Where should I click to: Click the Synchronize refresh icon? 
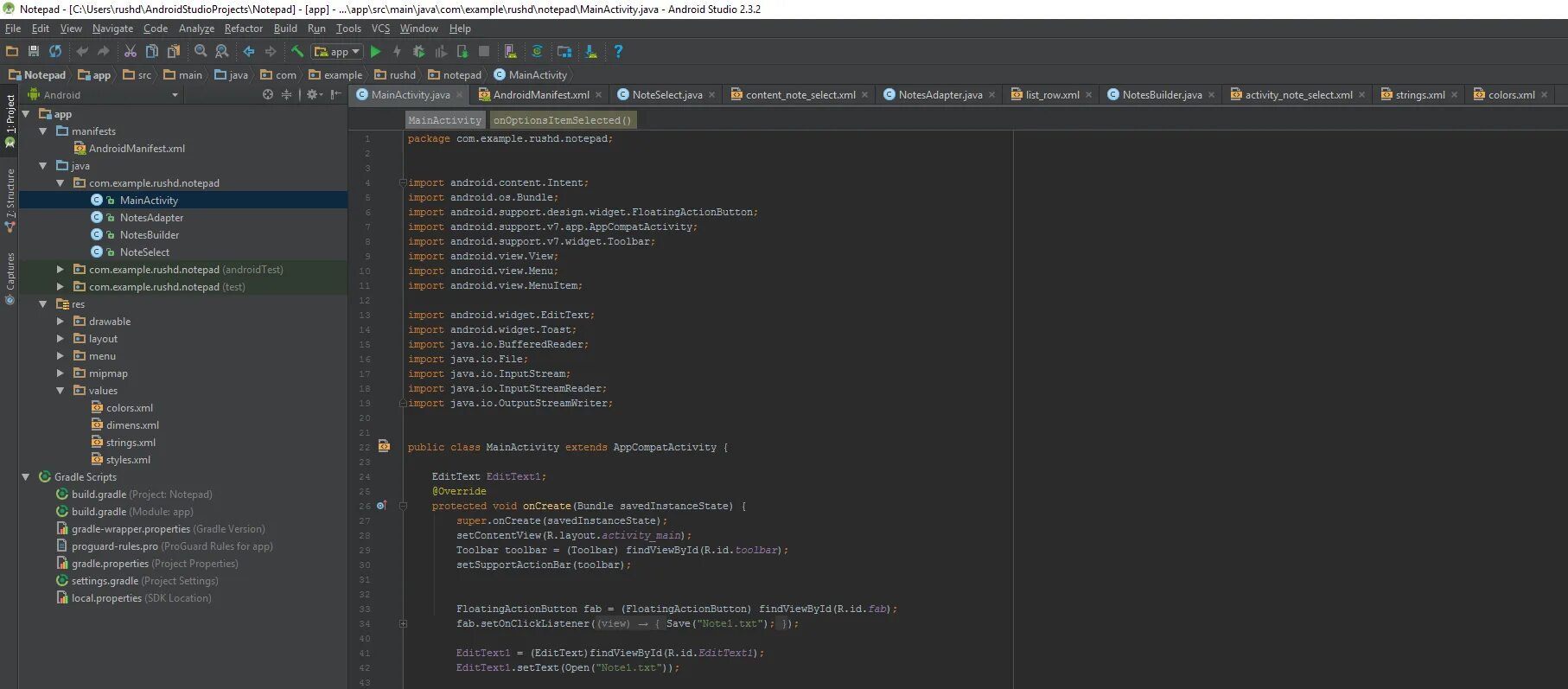pos(55,52)
